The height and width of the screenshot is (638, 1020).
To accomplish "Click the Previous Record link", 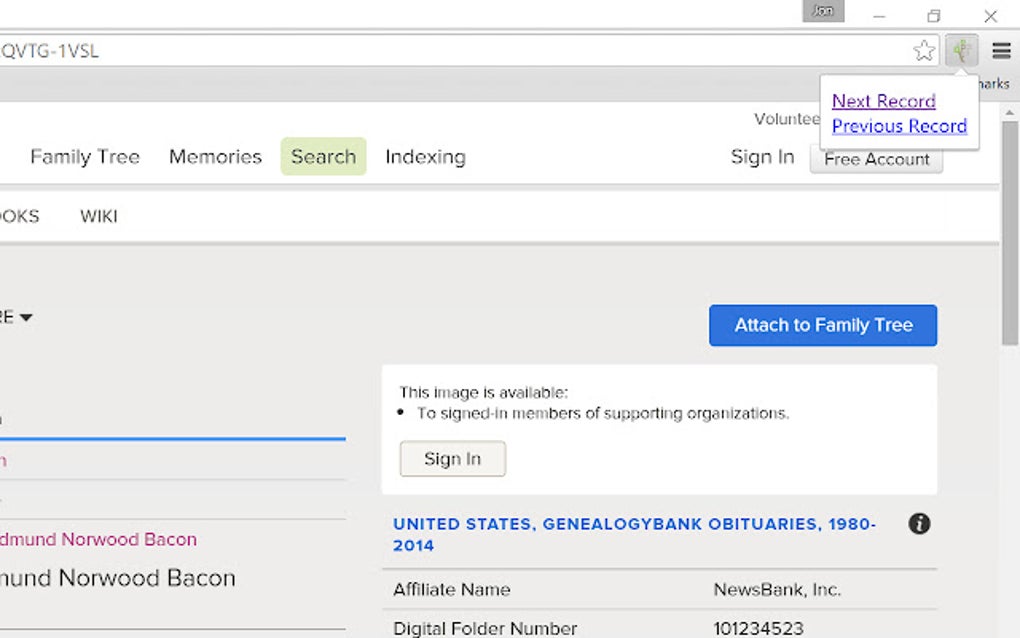I will click(x=899, y=126).
